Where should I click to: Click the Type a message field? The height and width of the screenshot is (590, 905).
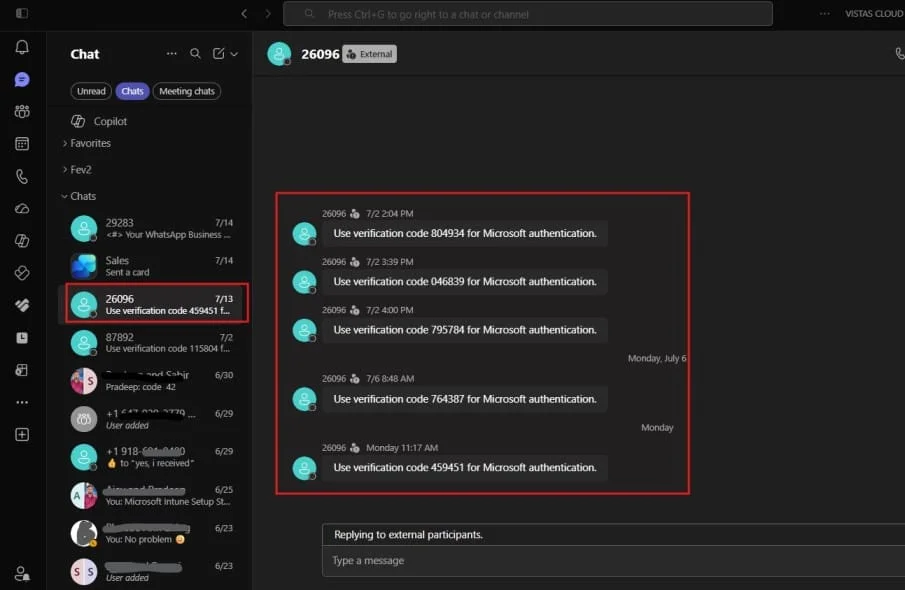(614, 561)
